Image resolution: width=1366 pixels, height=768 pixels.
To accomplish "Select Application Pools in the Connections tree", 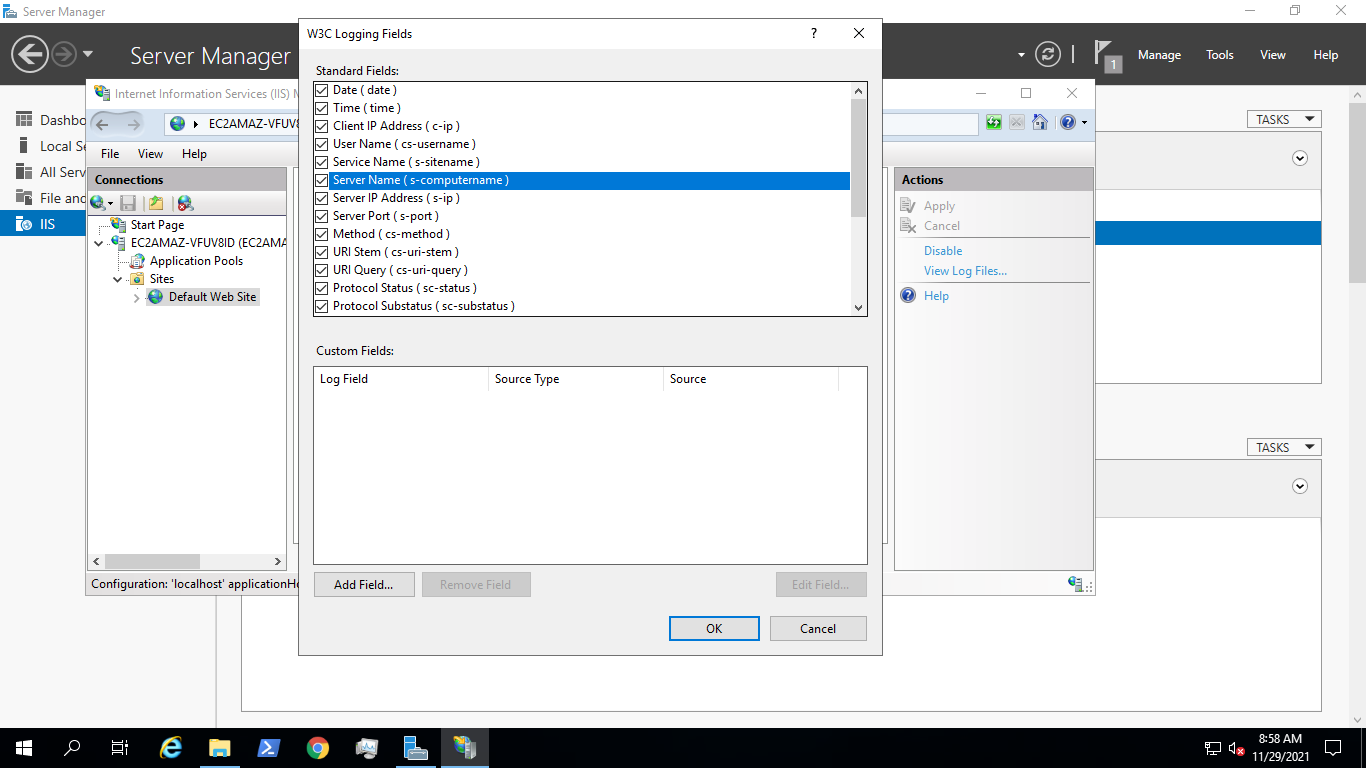I will coord(196,261).
